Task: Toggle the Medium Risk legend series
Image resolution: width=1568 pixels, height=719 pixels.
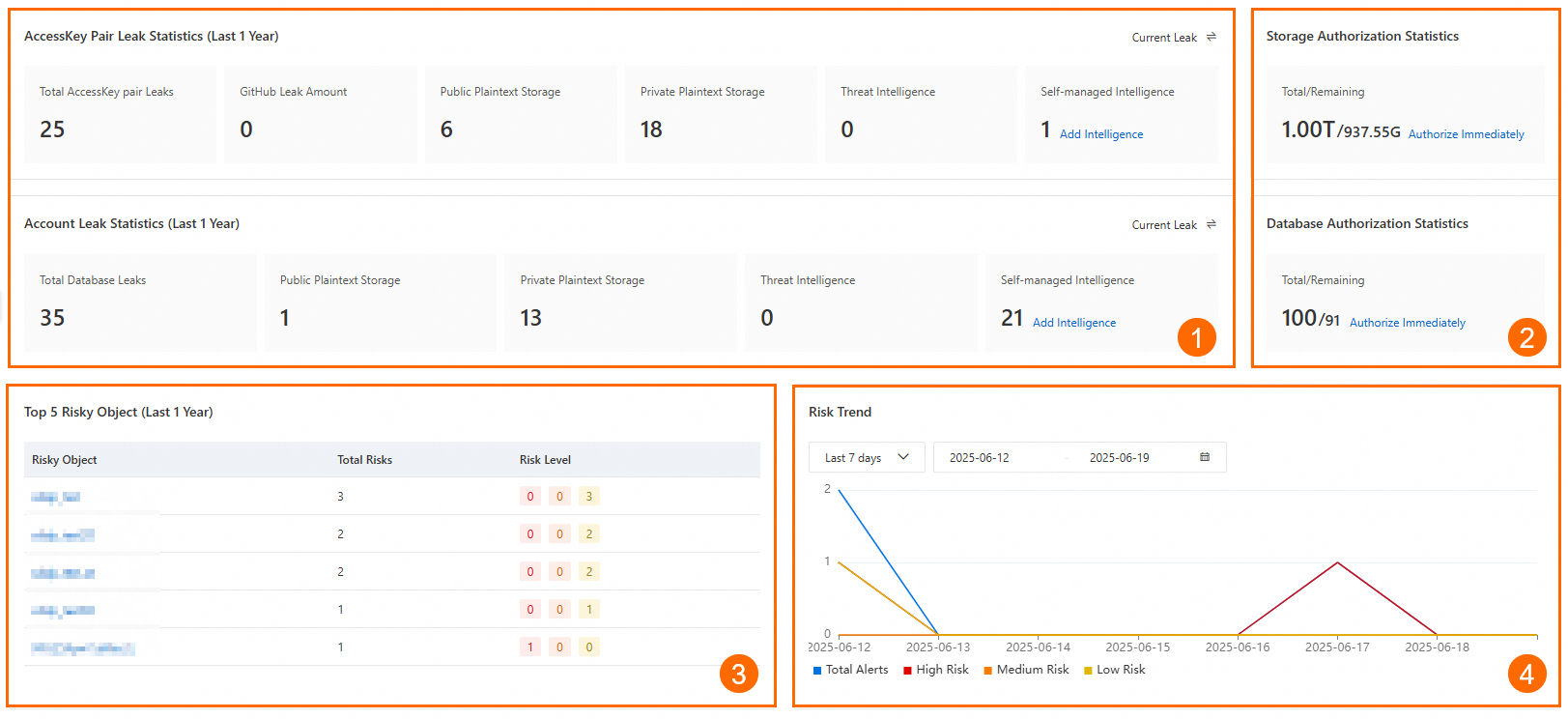Action: point(1026,670)
